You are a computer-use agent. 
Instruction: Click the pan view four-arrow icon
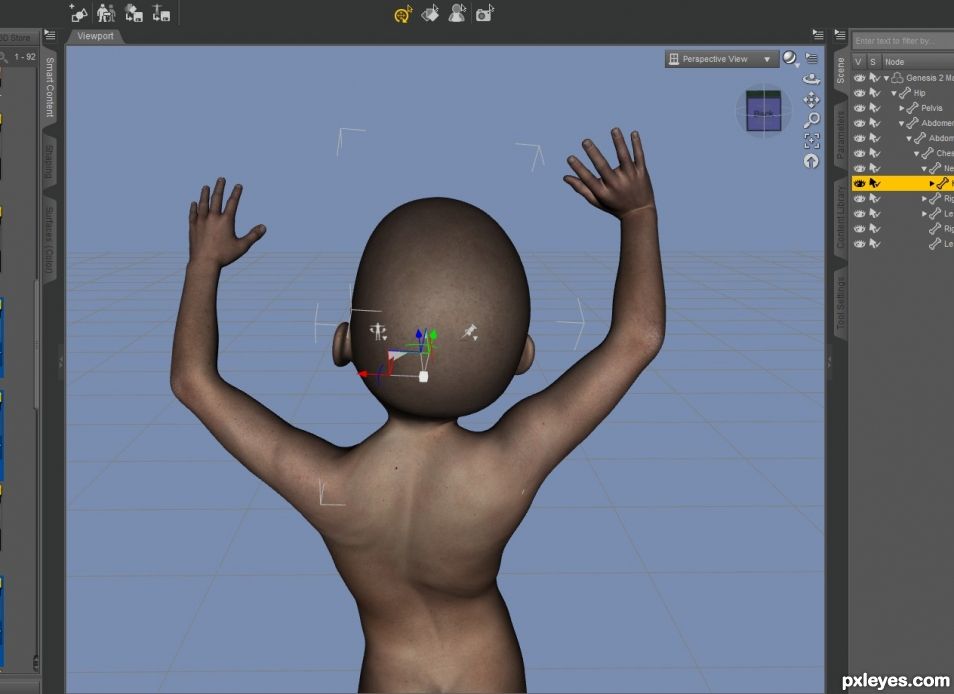coord(811,99)
